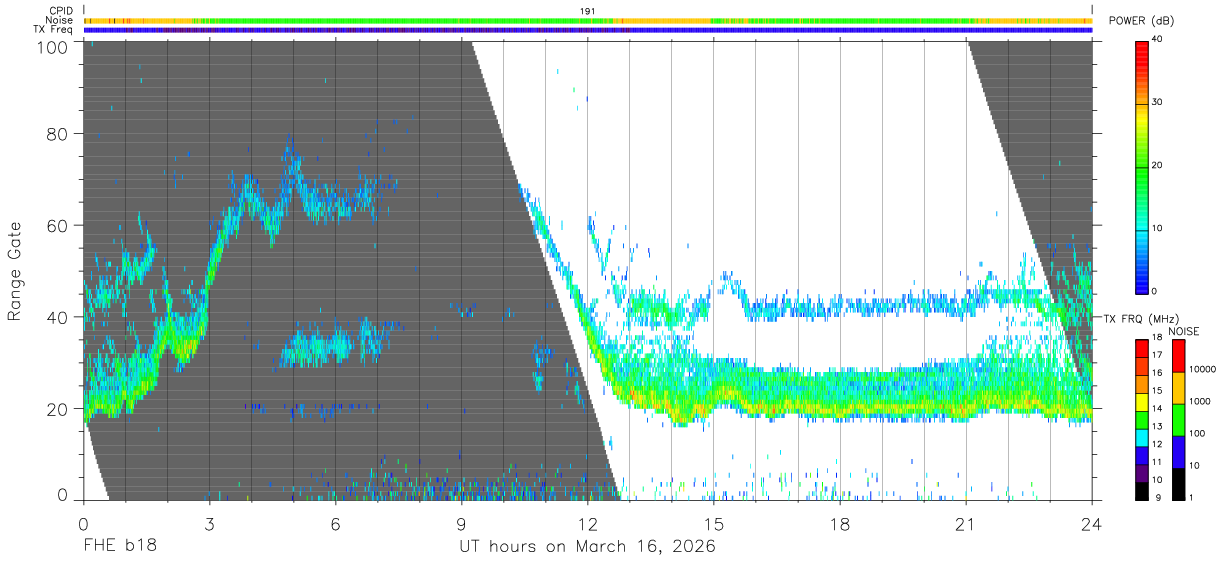Click the CPID value 191

coord(588,11)
